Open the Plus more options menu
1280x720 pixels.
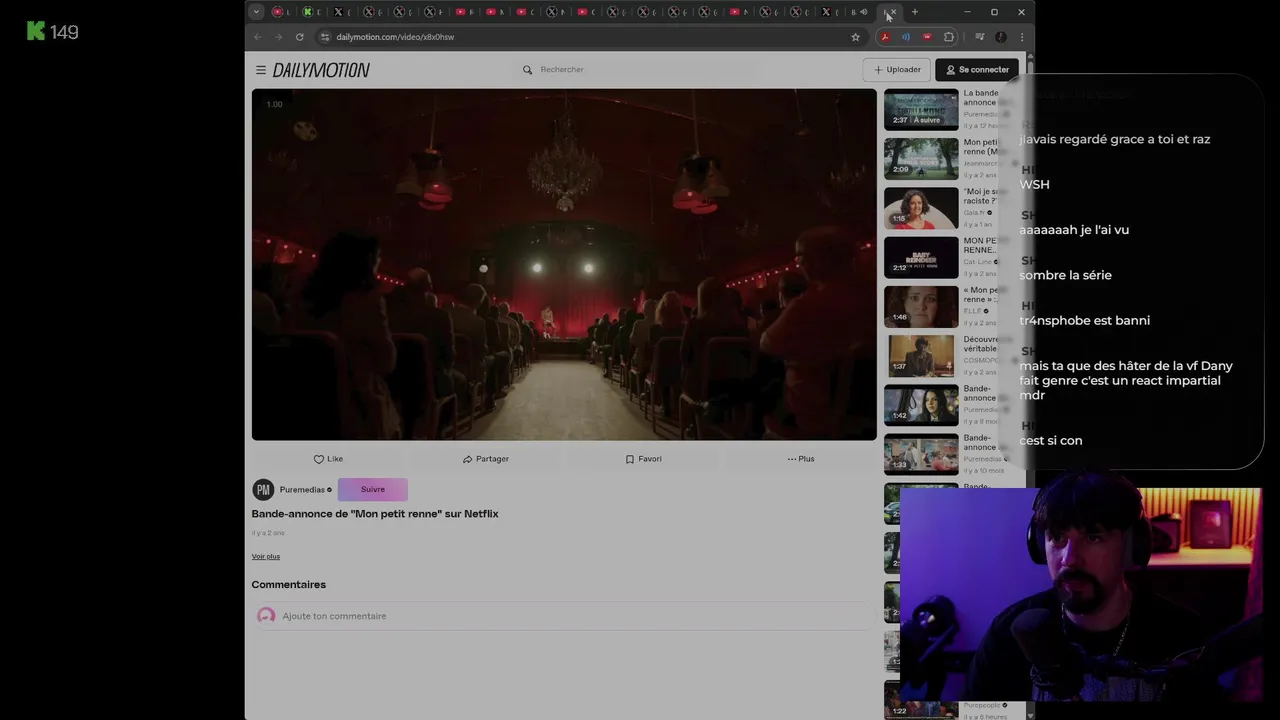point(800,459)
